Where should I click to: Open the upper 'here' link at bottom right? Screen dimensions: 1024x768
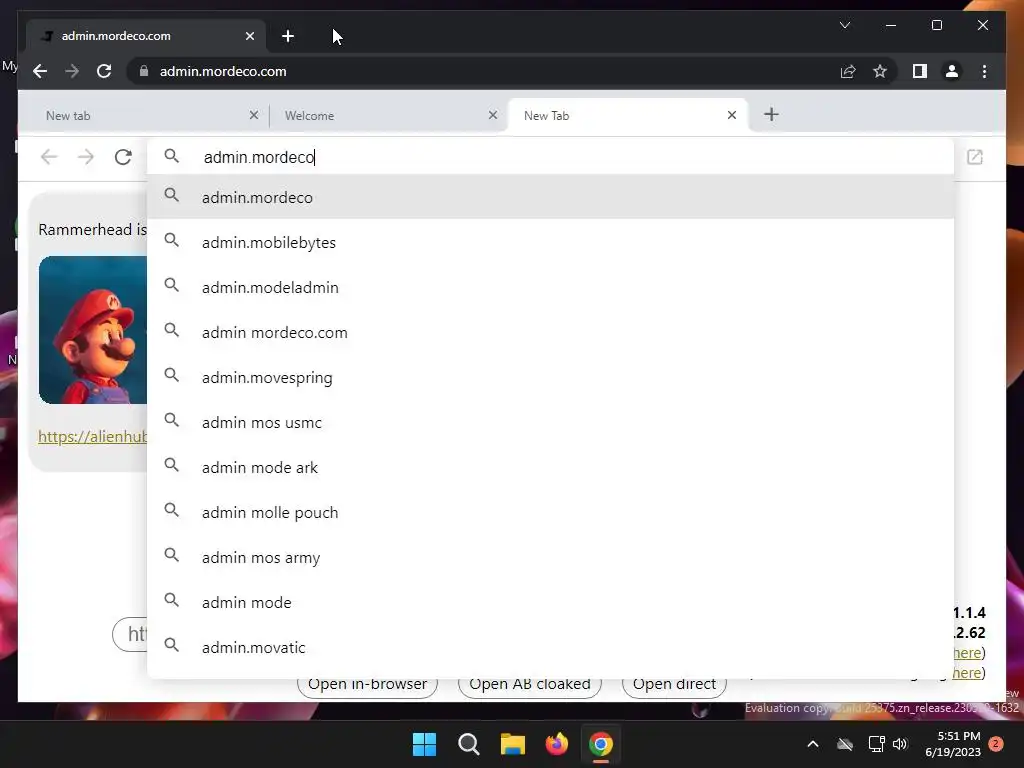(967, 652)
